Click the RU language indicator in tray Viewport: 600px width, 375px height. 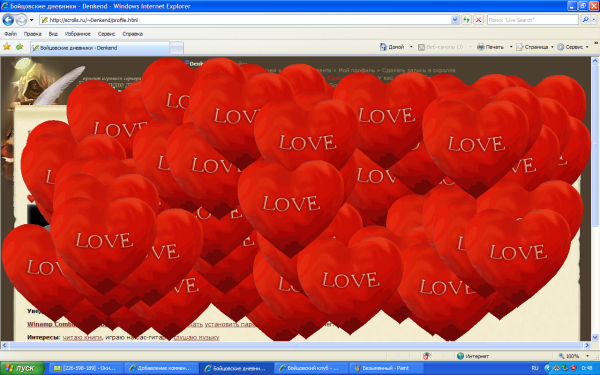tap(535, 368)
